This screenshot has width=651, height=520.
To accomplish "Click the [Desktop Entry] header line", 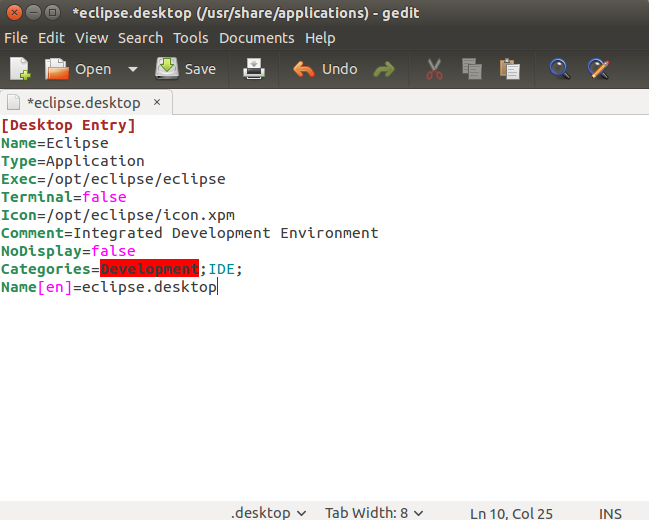I will (x=69, y=125).
